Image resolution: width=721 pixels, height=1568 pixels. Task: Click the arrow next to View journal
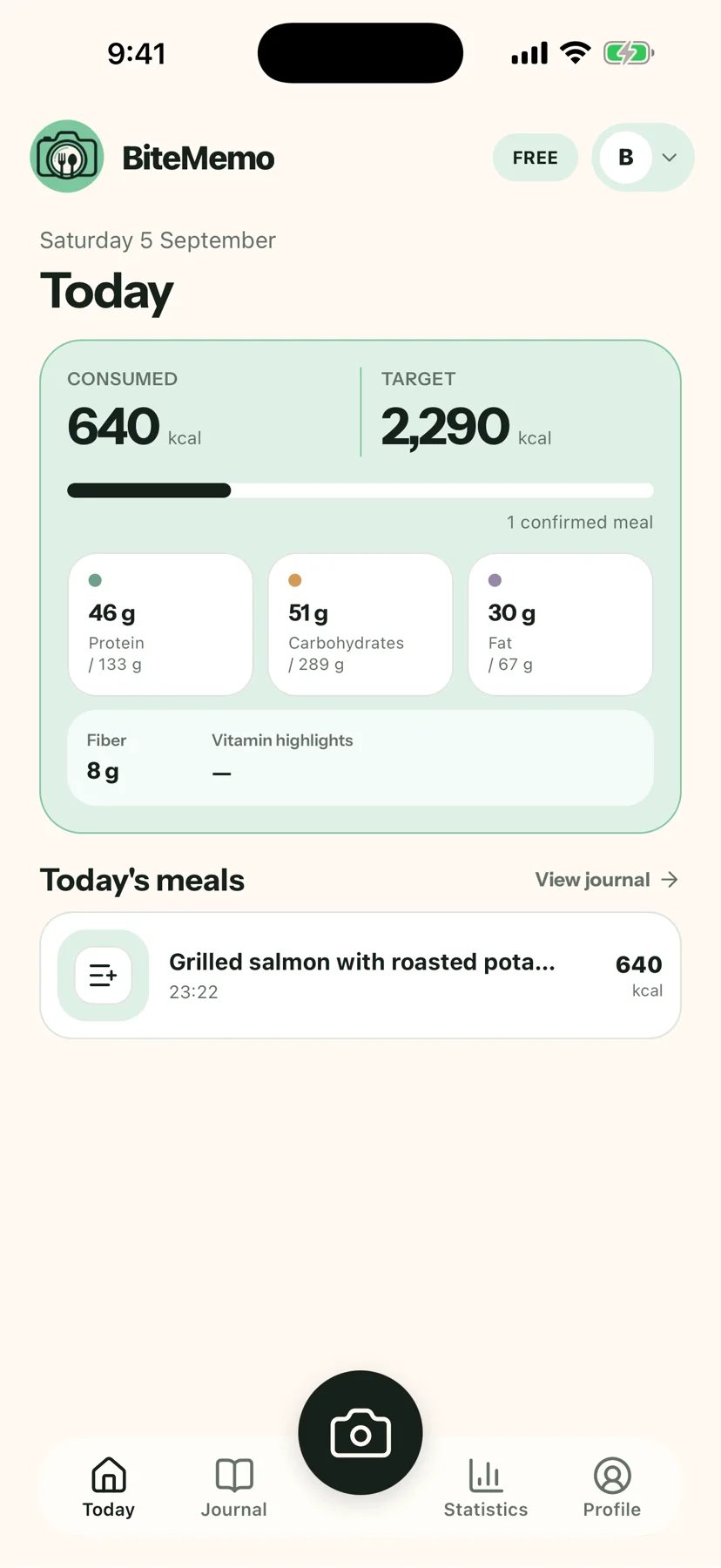(669, 880)
